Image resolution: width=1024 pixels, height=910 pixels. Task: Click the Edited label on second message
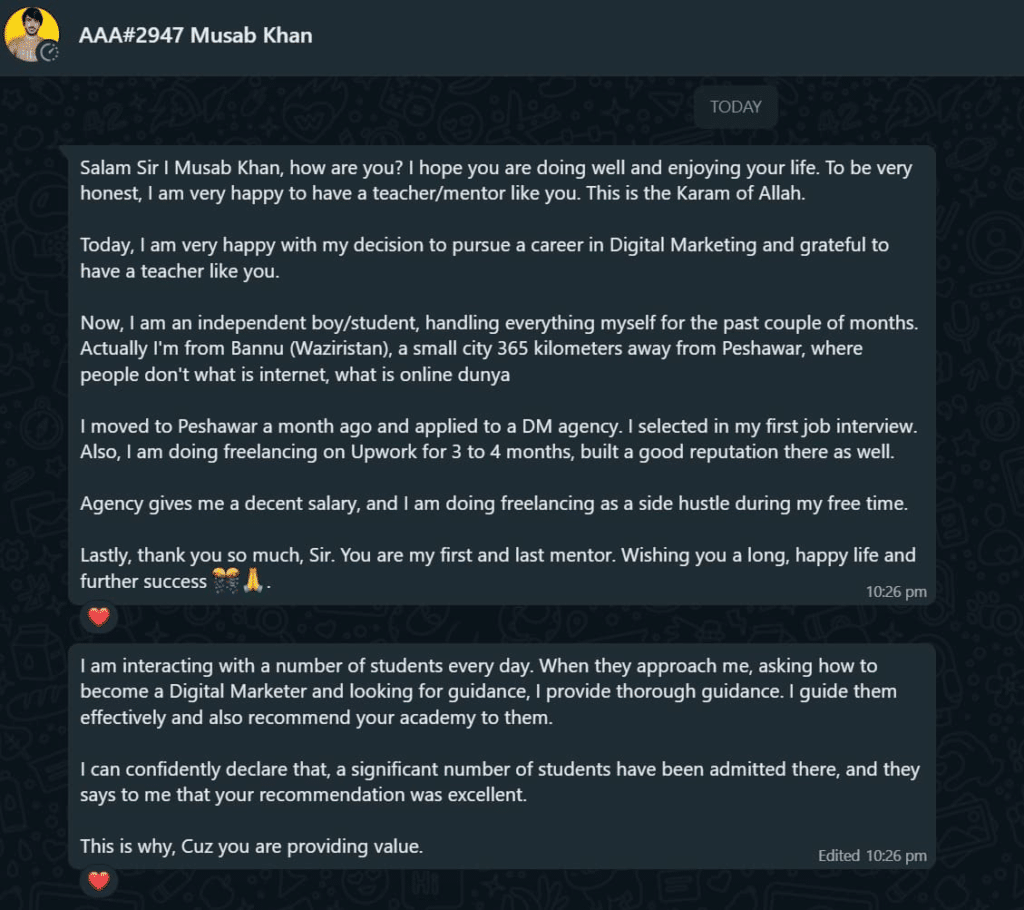tap(839, 856)
